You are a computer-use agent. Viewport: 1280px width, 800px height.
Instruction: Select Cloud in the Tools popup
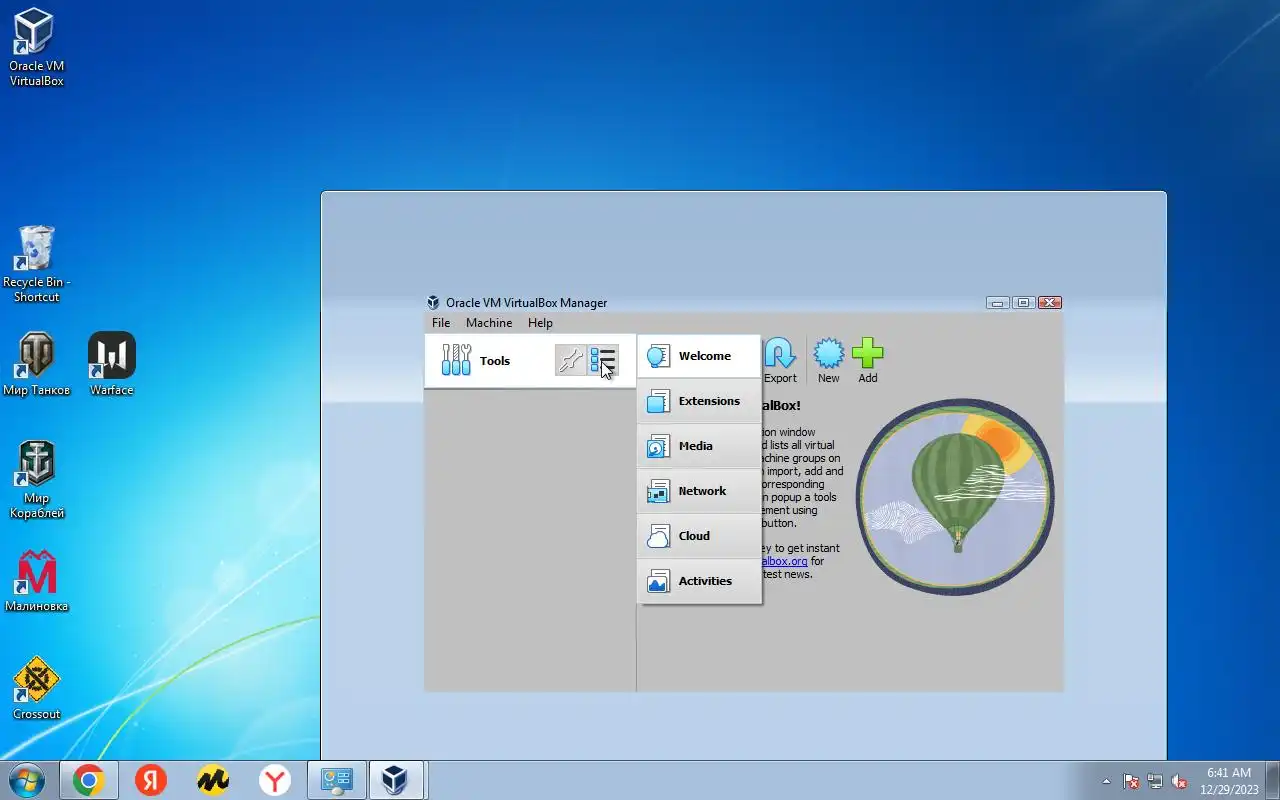point(699,536)
